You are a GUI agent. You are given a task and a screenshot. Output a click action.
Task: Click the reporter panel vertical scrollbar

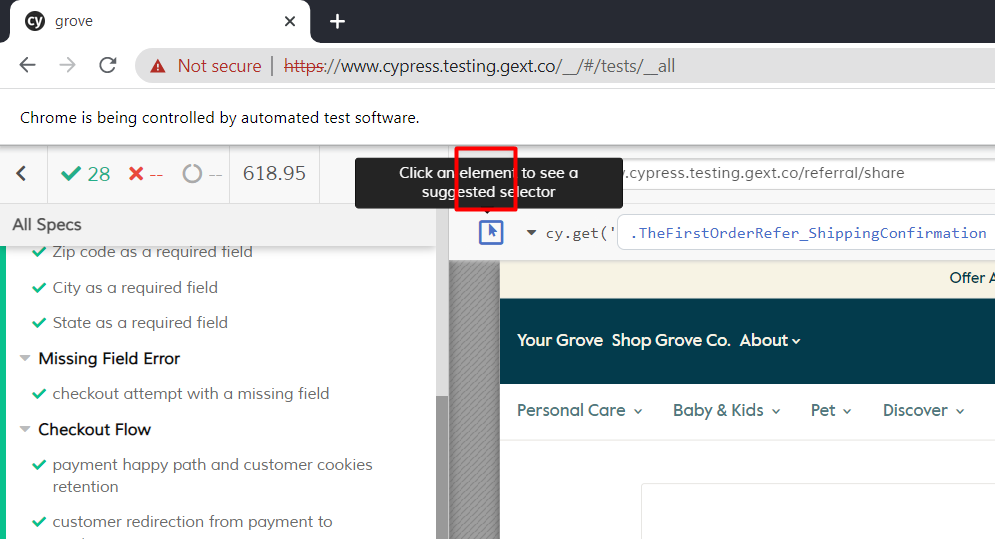point(442,467)
